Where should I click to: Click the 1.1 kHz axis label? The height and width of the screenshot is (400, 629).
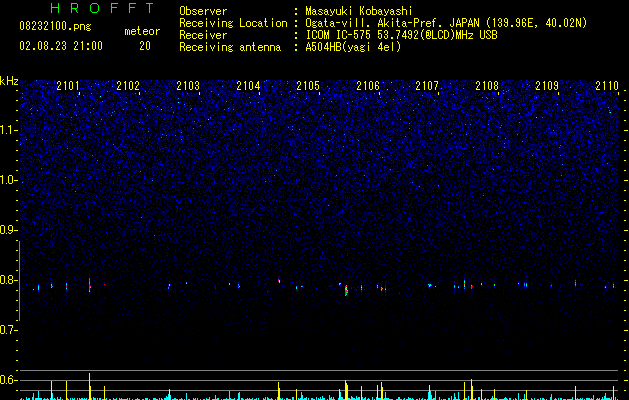coord(9,130)
